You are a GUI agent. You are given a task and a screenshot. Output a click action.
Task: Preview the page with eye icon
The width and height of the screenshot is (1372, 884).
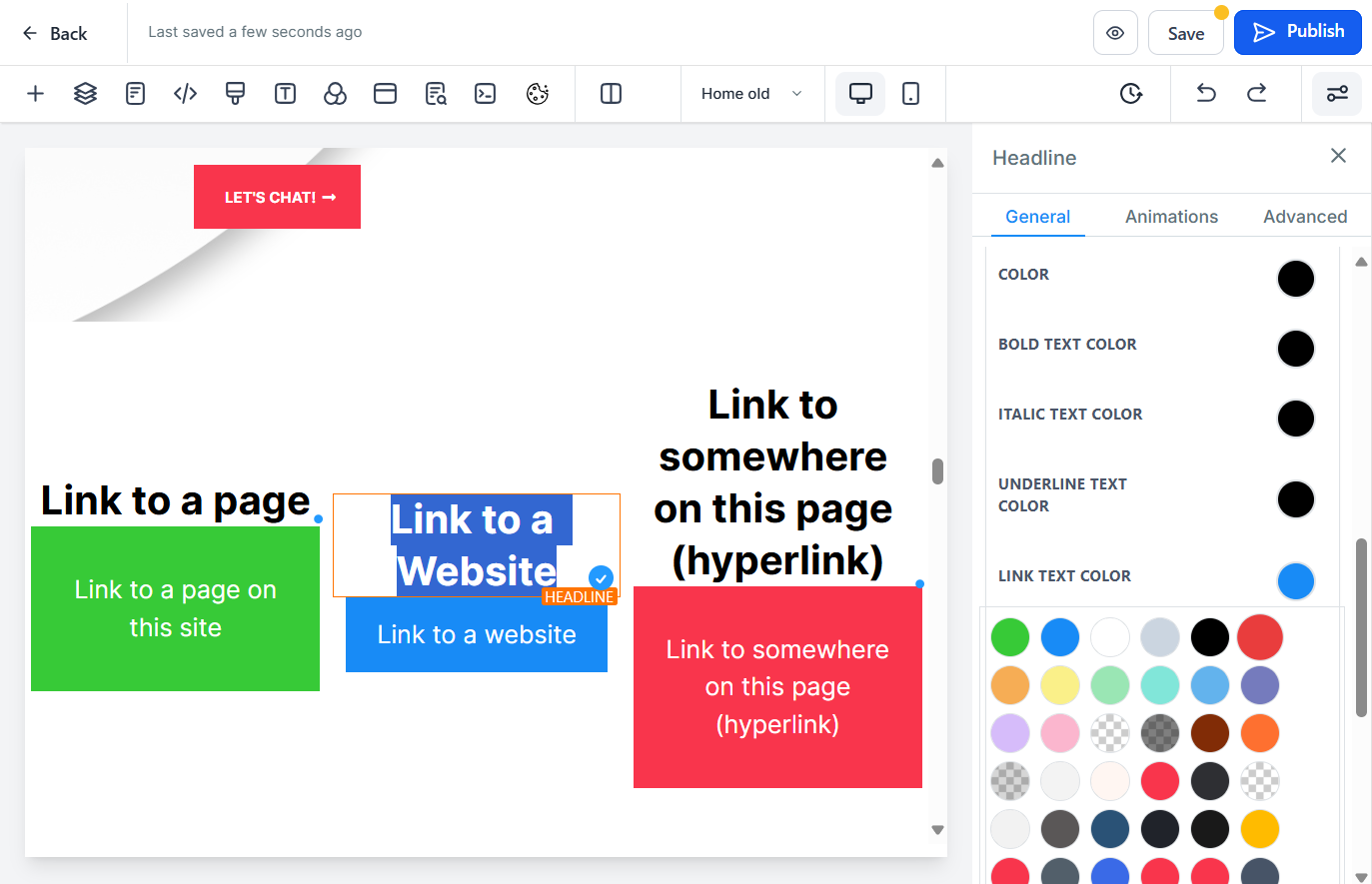tap(1115, 33)
